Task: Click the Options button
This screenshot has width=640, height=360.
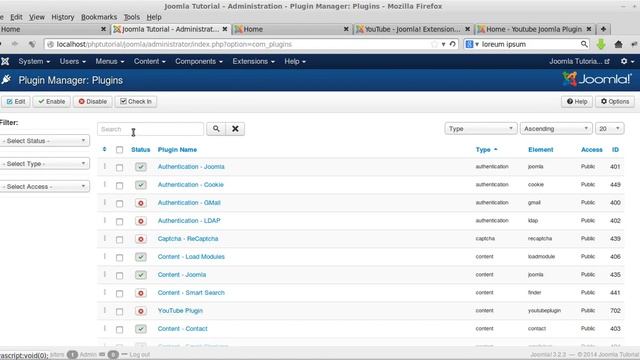Action: (x=615, y=102)
